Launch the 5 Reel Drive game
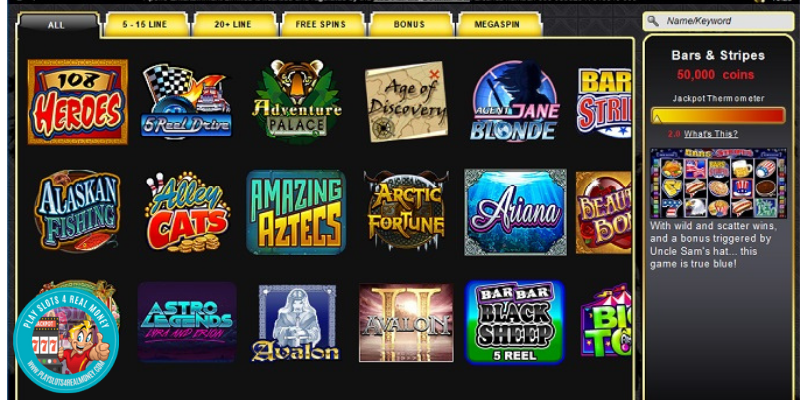This screenshot has width=800, height=400. 186,102
